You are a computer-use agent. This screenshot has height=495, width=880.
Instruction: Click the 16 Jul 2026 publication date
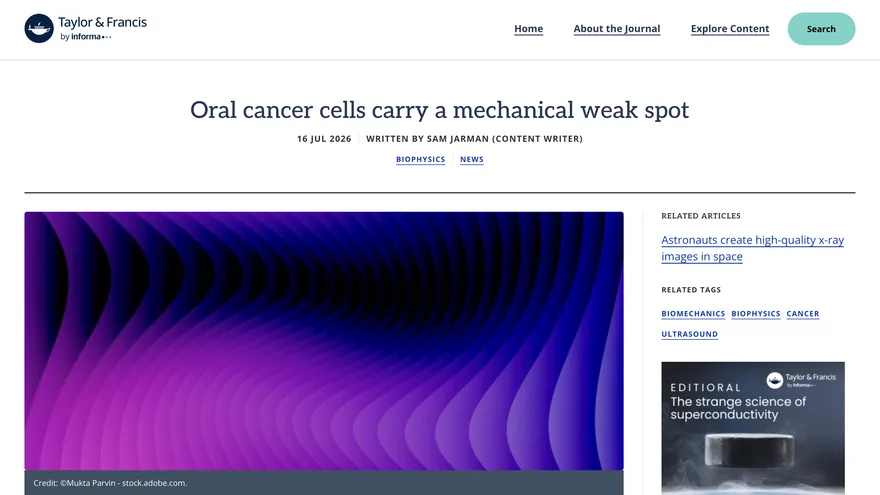point(324,139)
